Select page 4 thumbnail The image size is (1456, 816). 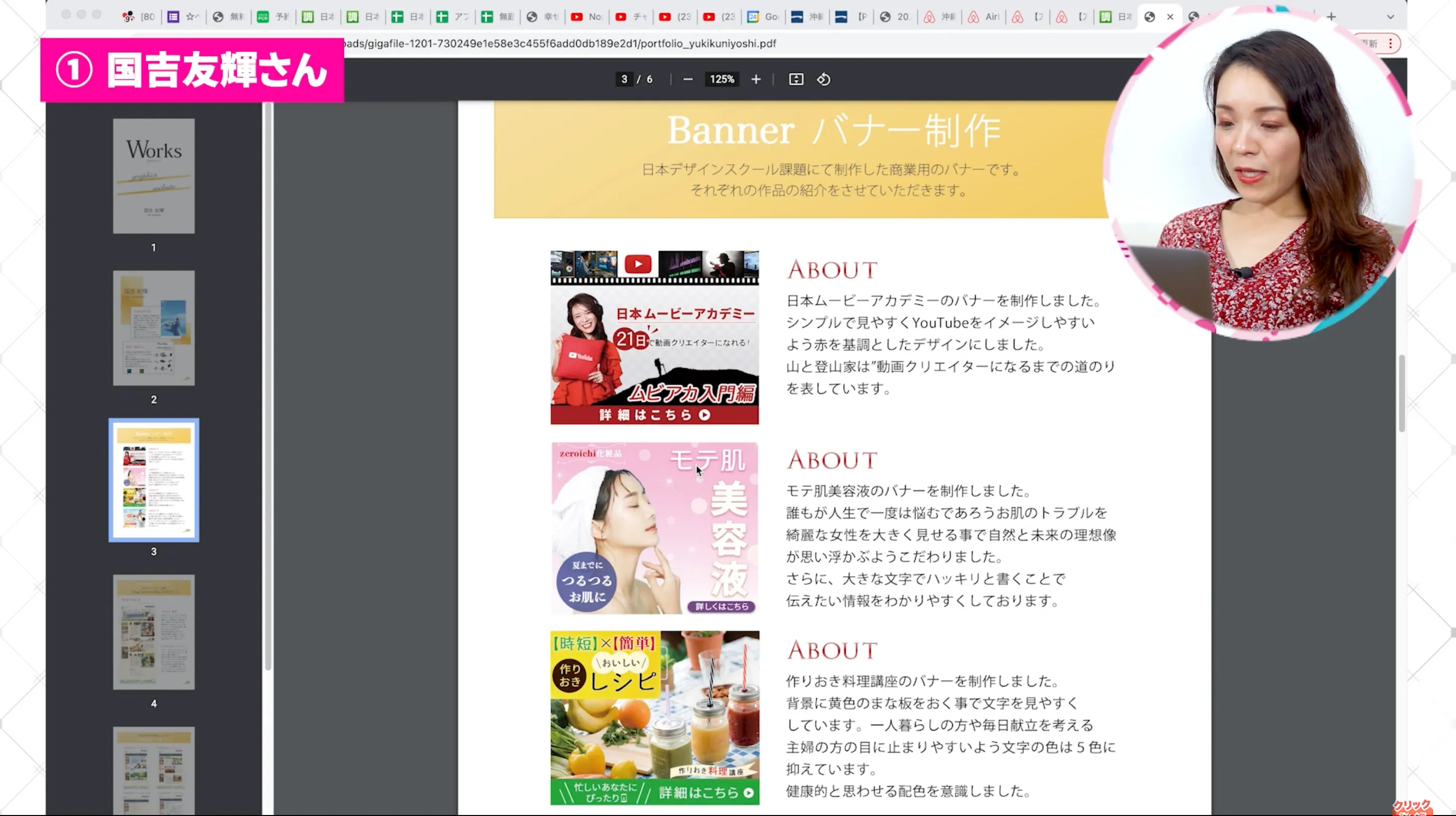154,632
